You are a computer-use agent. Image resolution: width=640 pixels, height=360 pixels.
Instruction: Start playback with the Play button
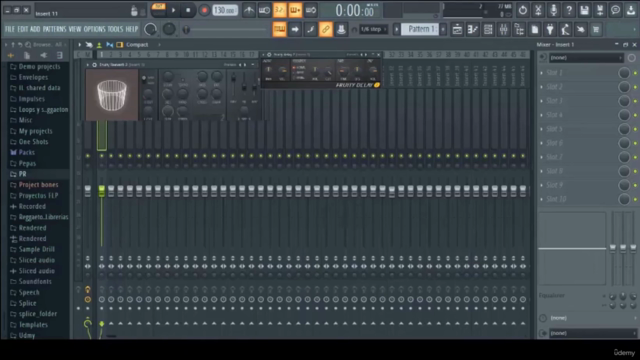tap(173, 10)
